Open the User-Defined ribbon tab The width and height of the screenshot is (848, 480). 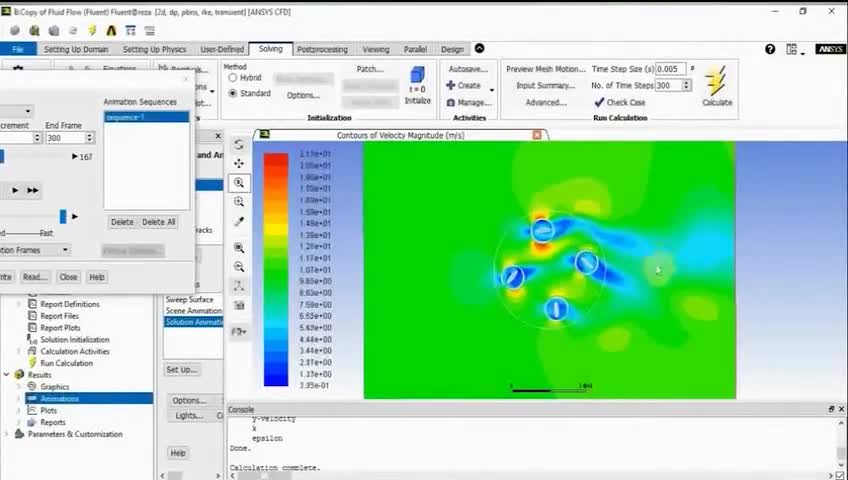222,49
